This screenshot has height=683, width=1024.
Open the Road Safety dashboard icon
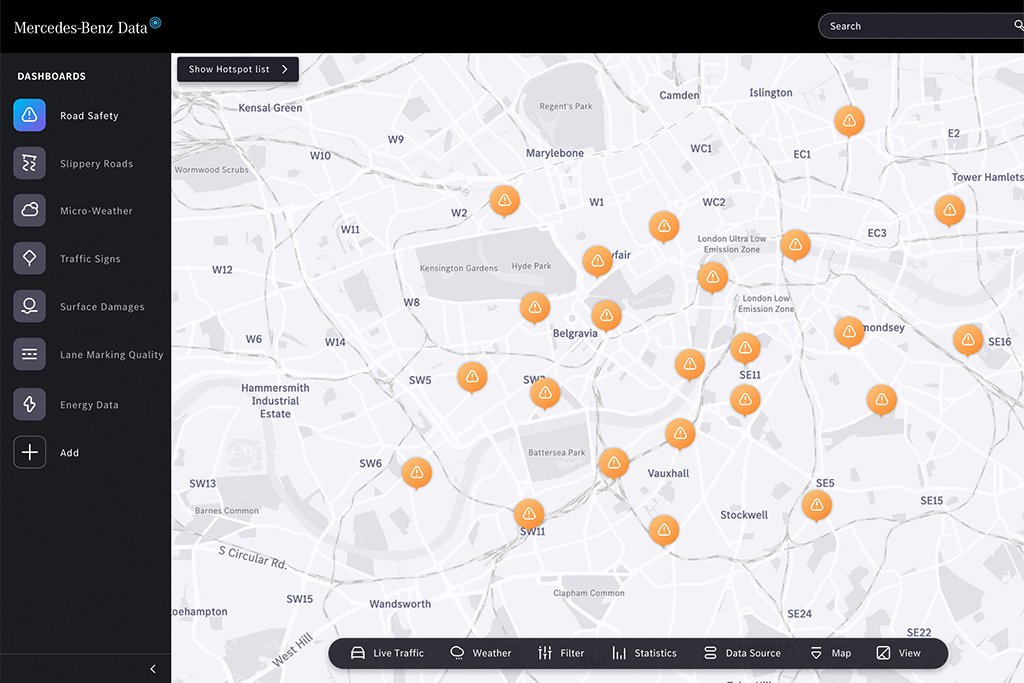click(x=29, y=115)
